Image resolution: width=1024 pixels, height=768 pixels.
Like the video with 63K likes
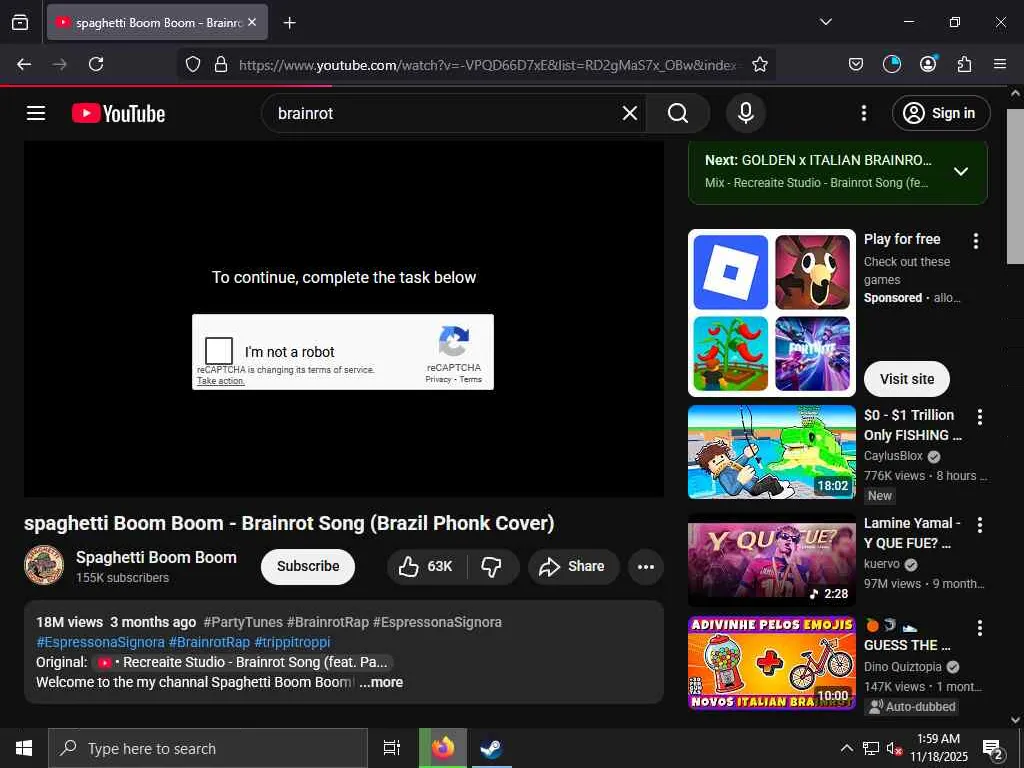(x=426, y=566)
